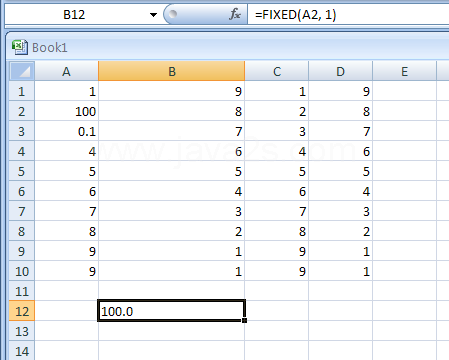Viewport: 449px width, 360px height.
Task: Select column A header
Action: (x=67, y=71)
